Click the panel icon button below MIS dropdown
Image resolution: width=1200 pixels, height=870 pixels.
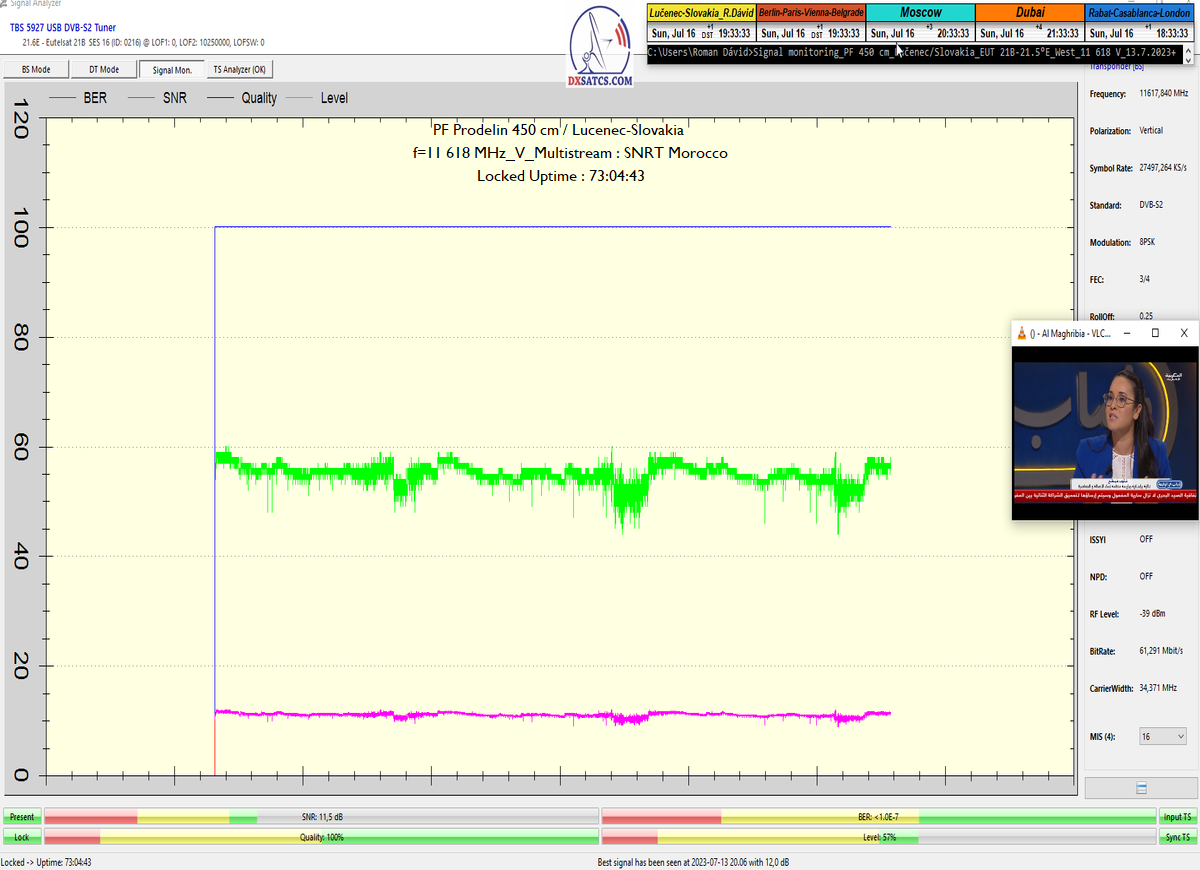click(1141, 789)
